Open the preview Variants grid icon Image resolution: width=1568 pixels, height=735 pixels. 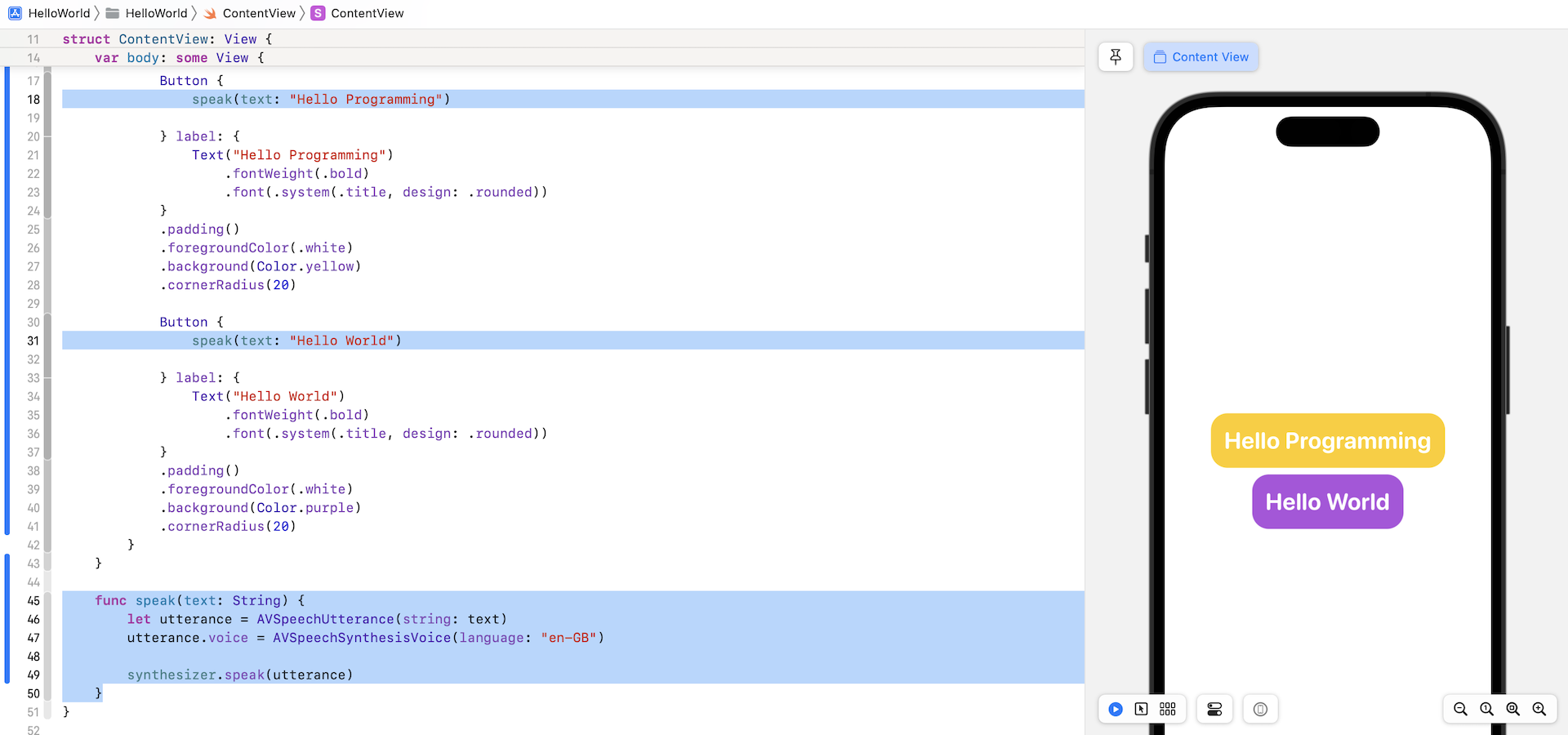pyautogui.click(x=1167, y=709)
